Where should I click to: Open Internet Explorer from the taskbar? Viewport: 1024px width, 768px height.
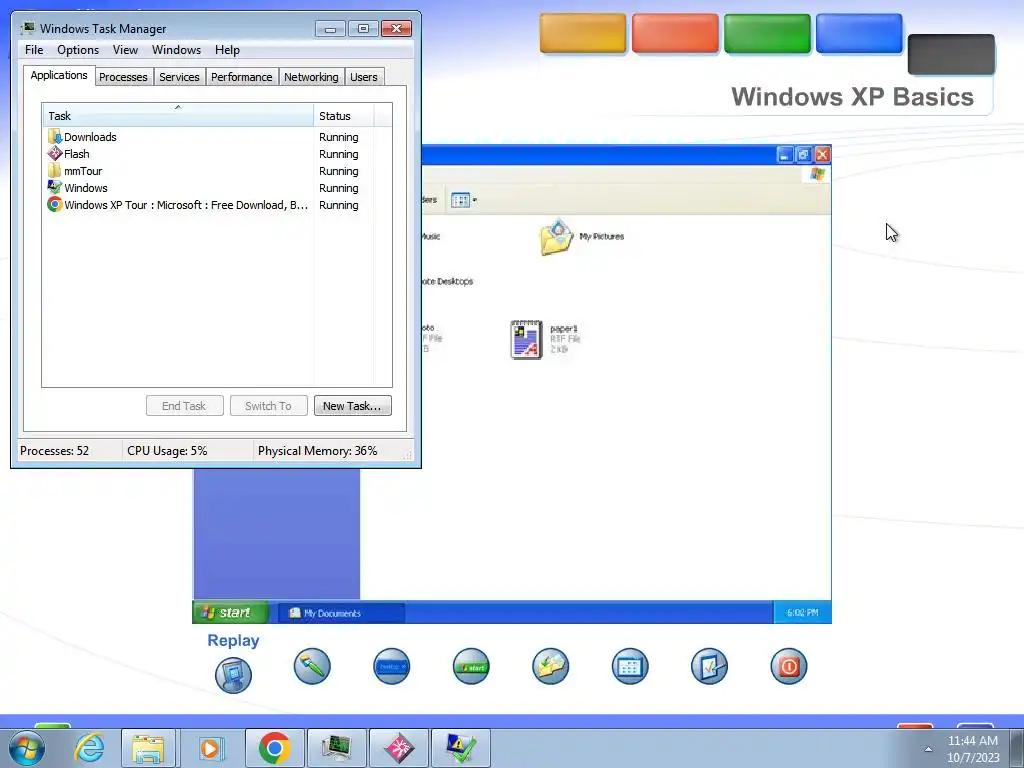pyautogui.click(x=89, y=748)
